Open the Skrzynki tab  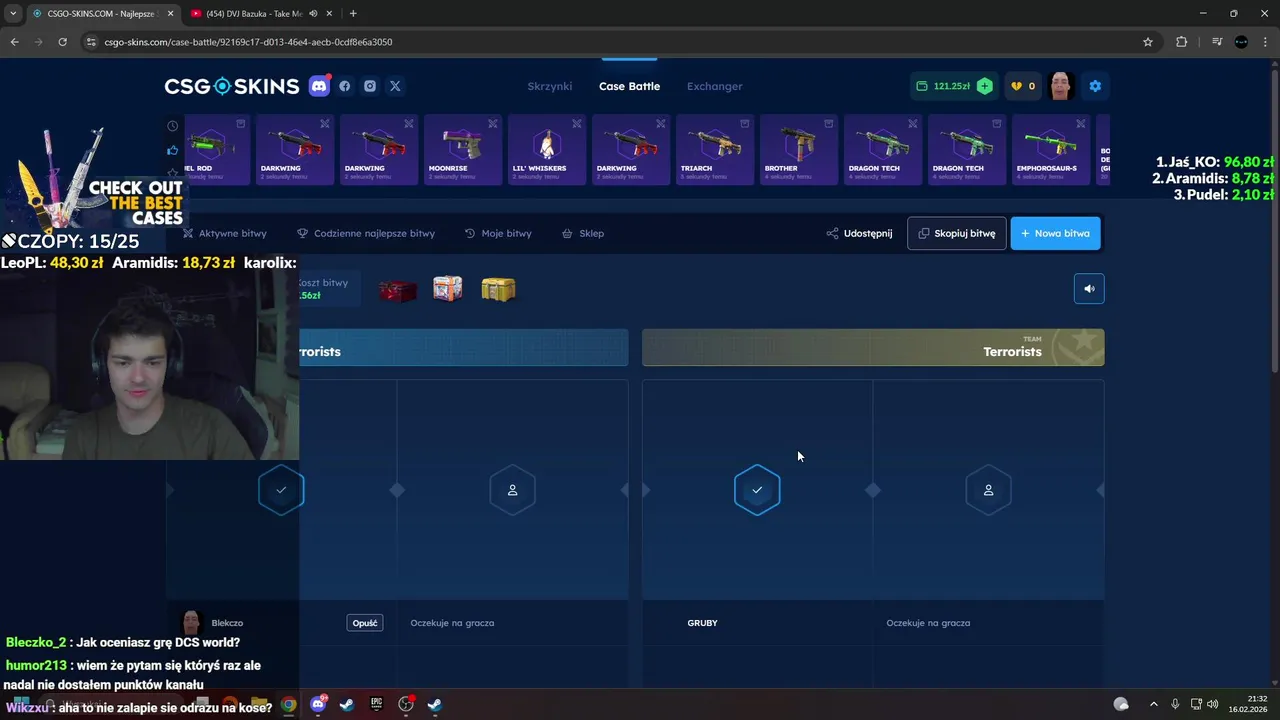point(550,86)
